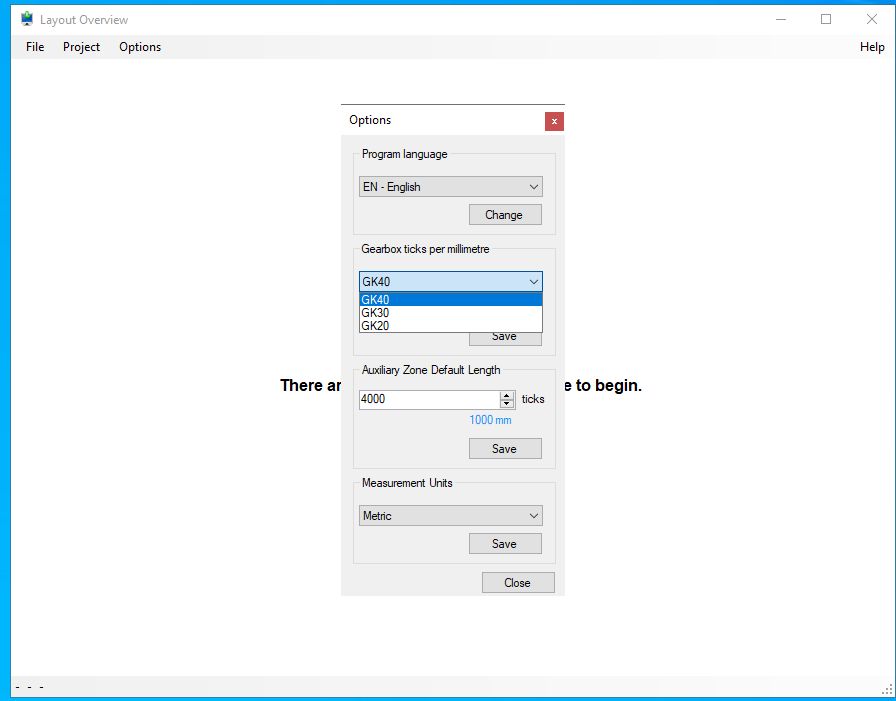Click the blue 1000 mm label

pos(490,420)
